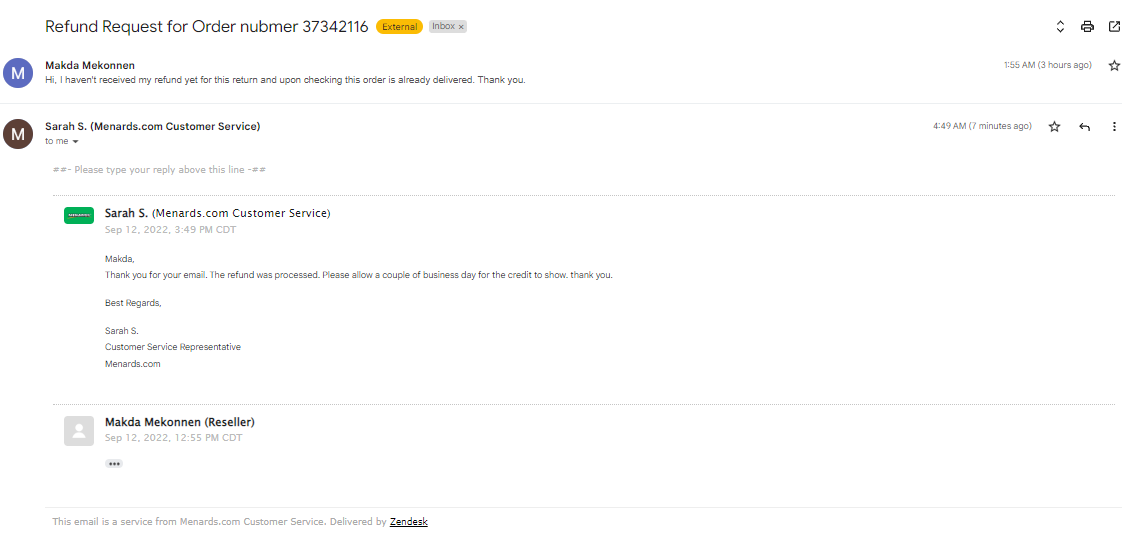Click the green Menards logo thumbnail

(x=79, y=215)
